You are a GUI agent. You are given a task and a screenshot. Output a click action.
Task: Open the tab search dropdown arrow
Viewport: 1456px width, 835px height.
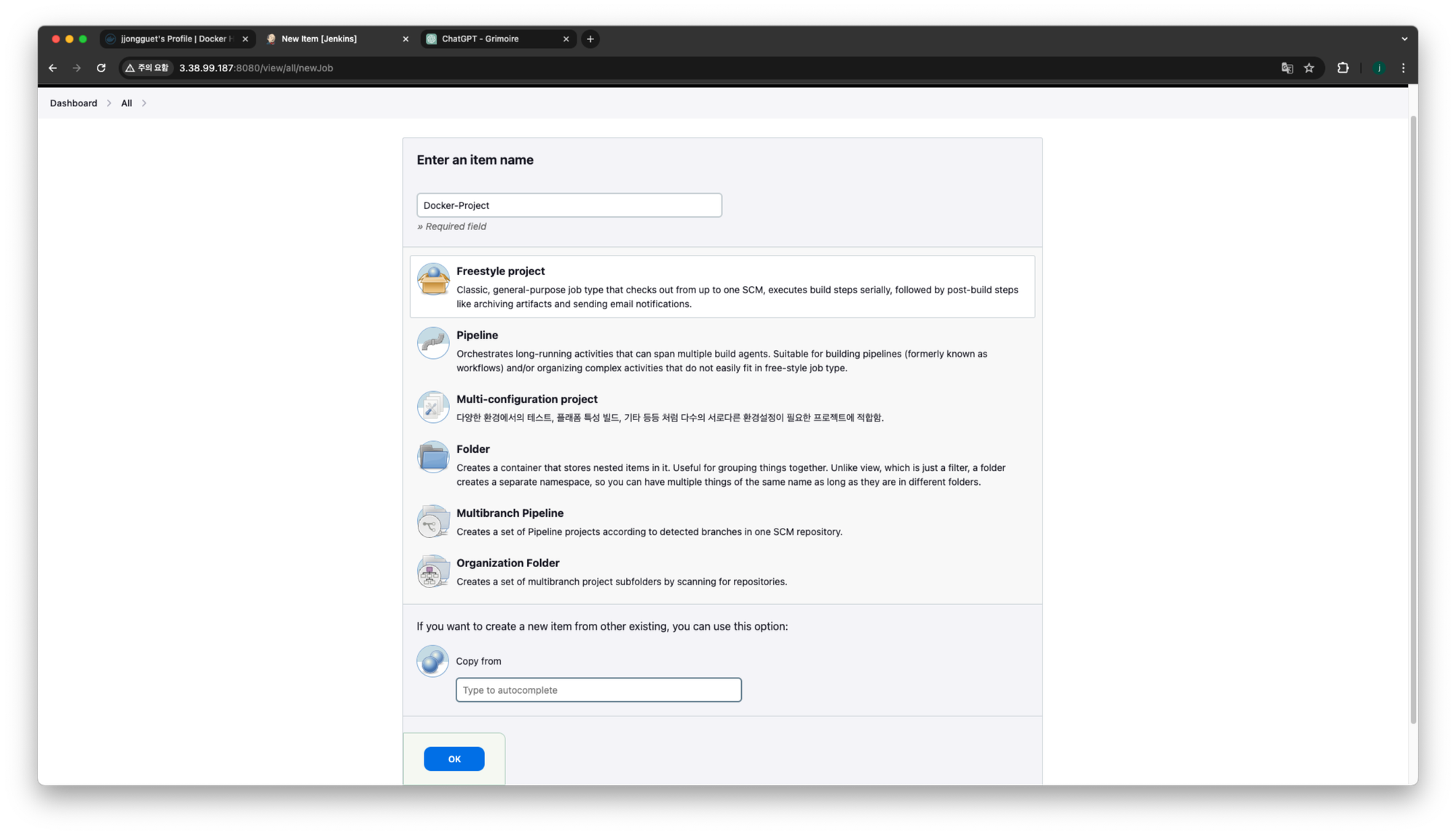tap(1404, 39)
